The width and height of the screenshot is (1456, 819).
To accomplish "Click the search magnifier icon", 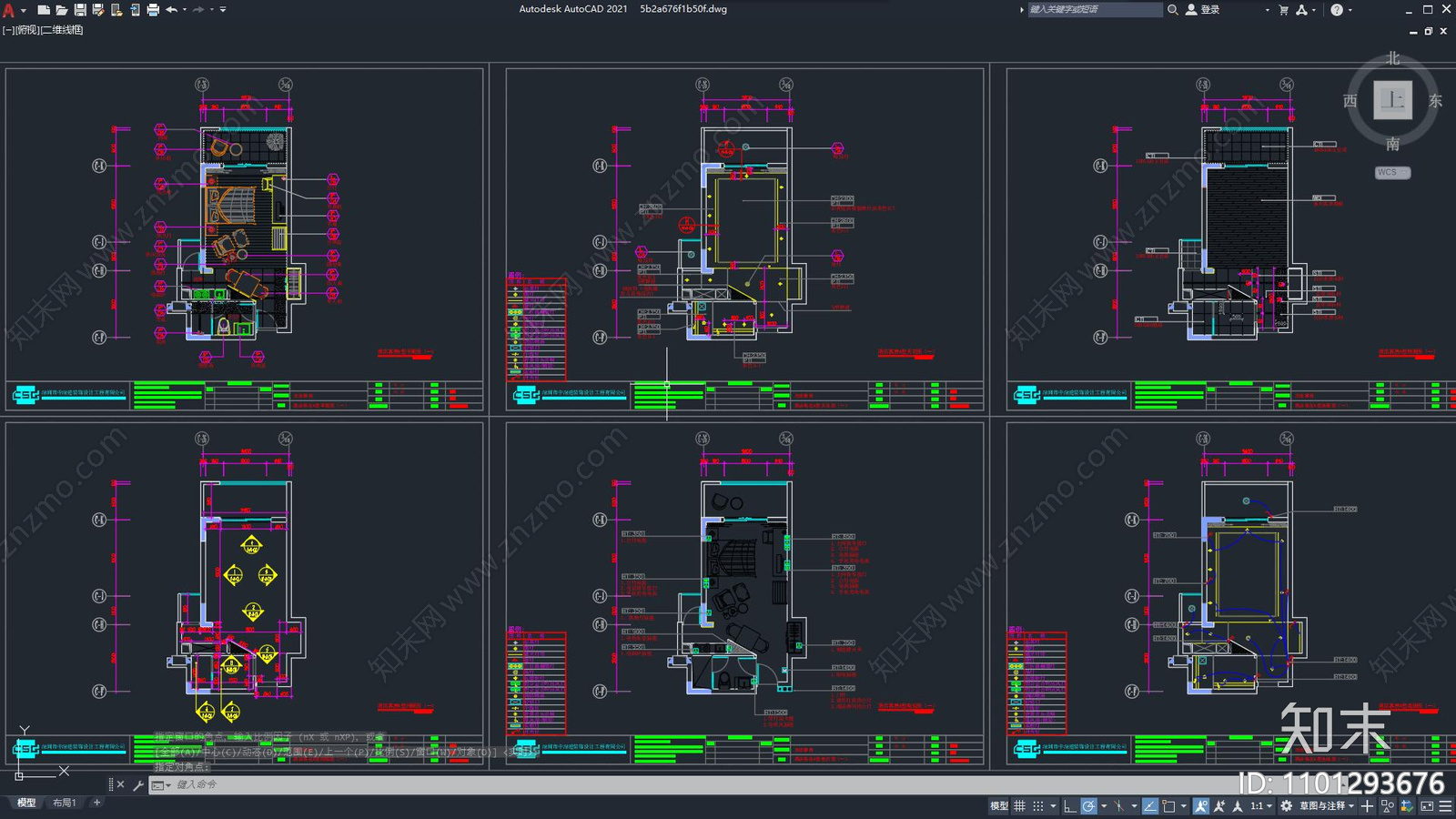I will [x=1173, y=9].
